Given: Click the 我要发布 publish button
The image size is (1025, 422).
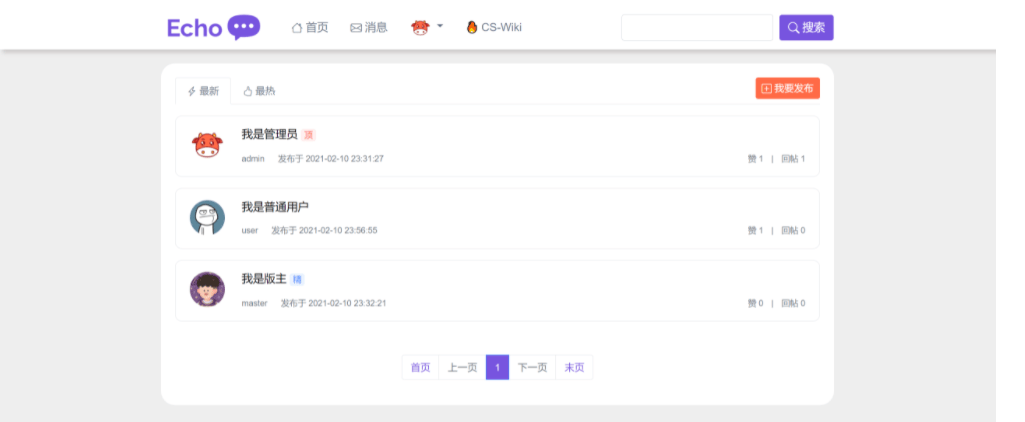Looking at the screenshot, I should coord(787,89).
